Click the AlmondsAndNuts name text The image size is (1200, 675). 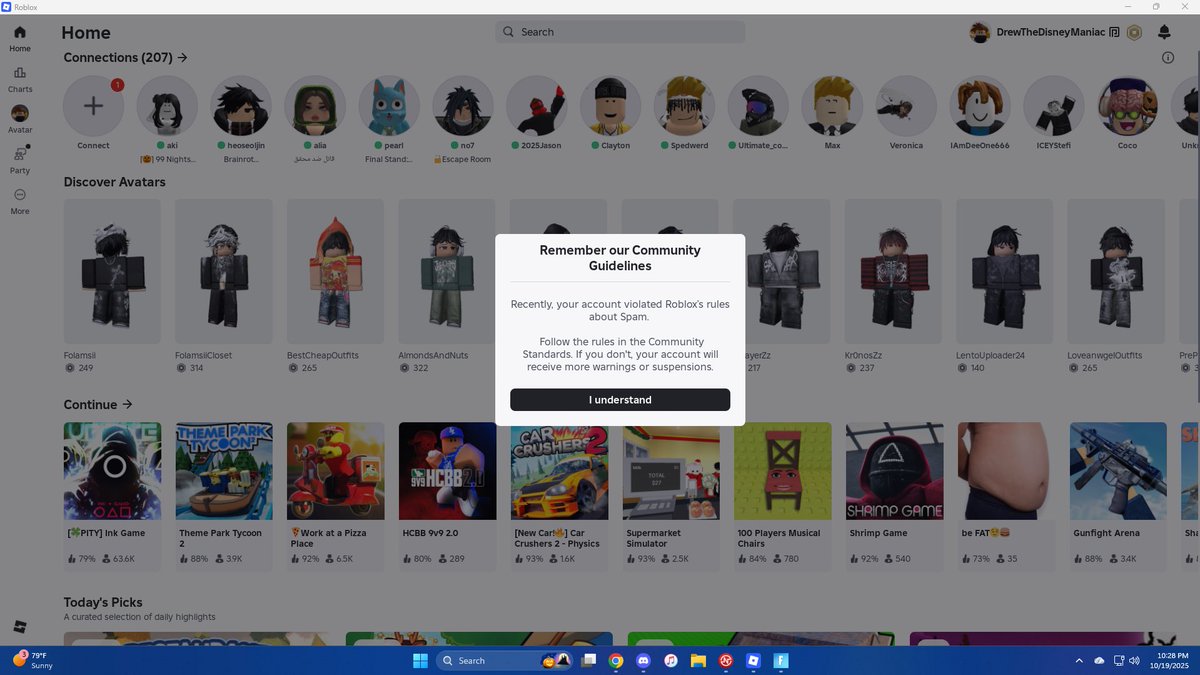435,355
